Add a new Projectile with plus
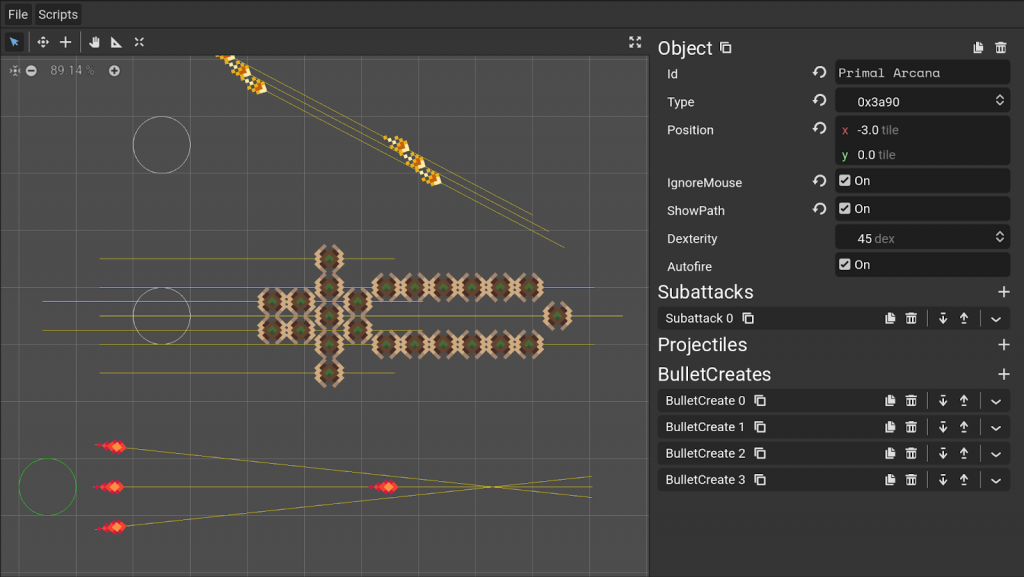 (x=1004, y=345)
